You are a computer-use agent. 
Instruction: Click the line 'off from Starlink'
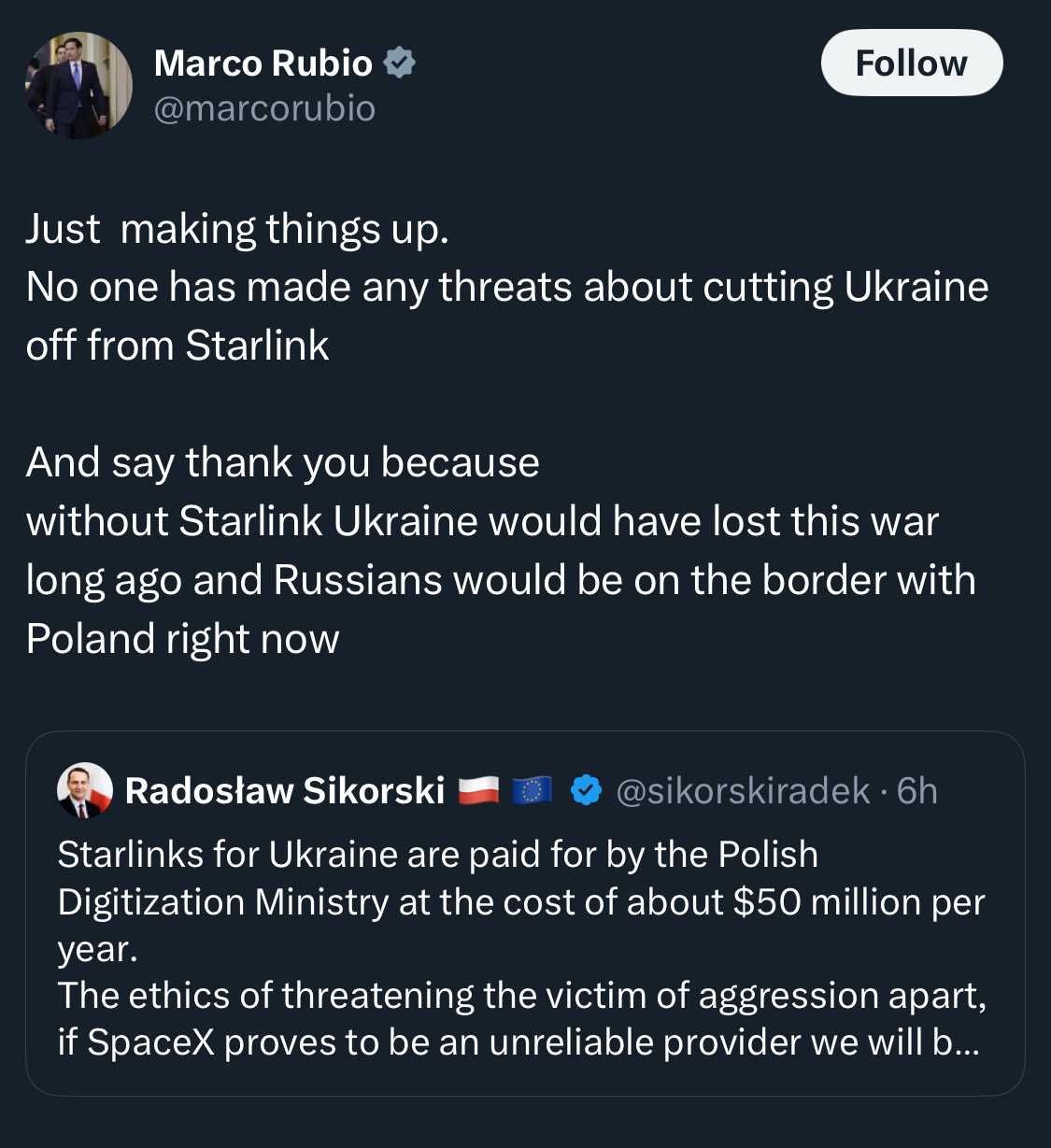pyautogui.click(x=178, y=346)
